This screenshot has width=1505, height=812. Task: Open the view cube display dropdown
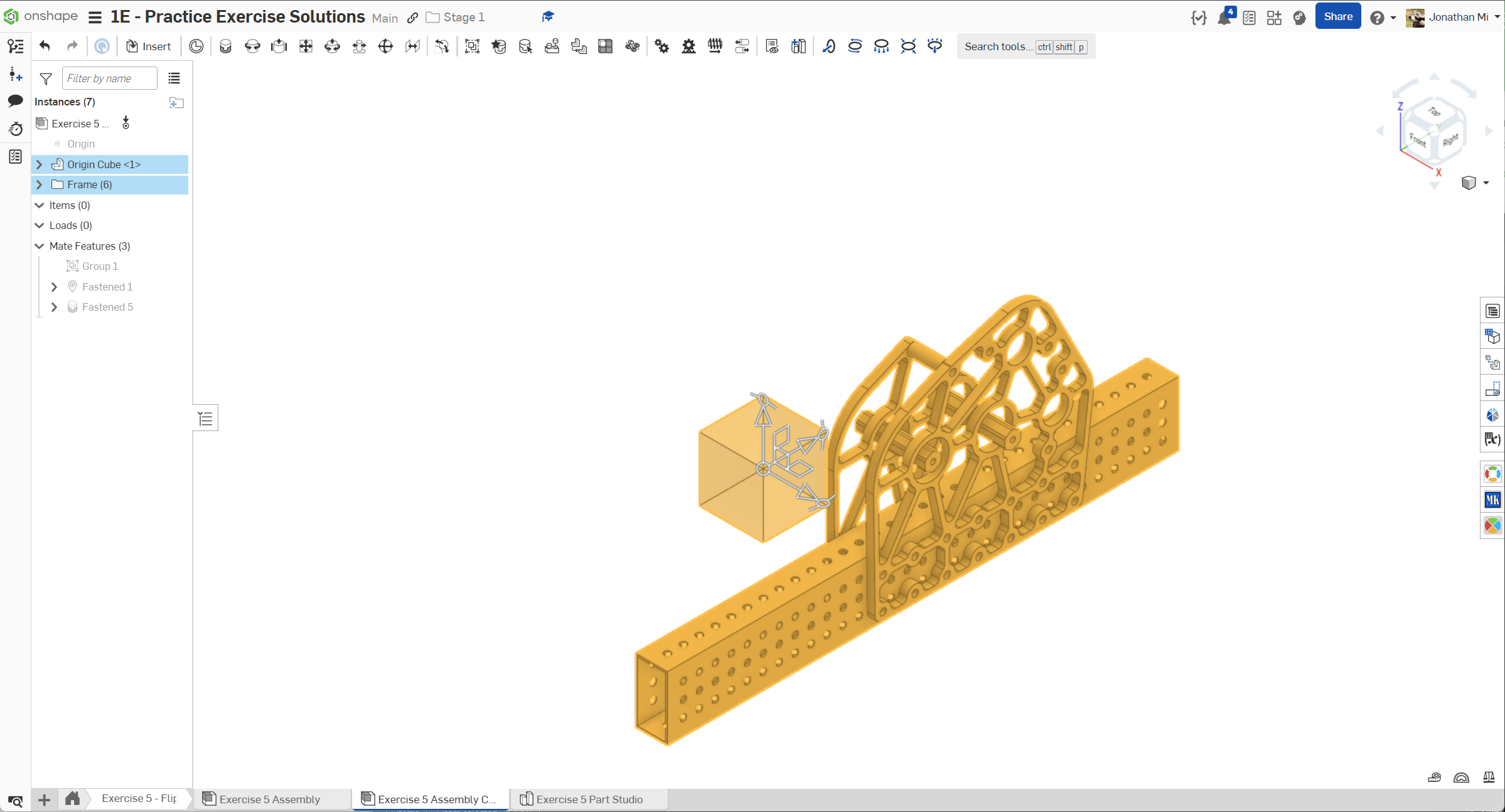pos(1486,183)
